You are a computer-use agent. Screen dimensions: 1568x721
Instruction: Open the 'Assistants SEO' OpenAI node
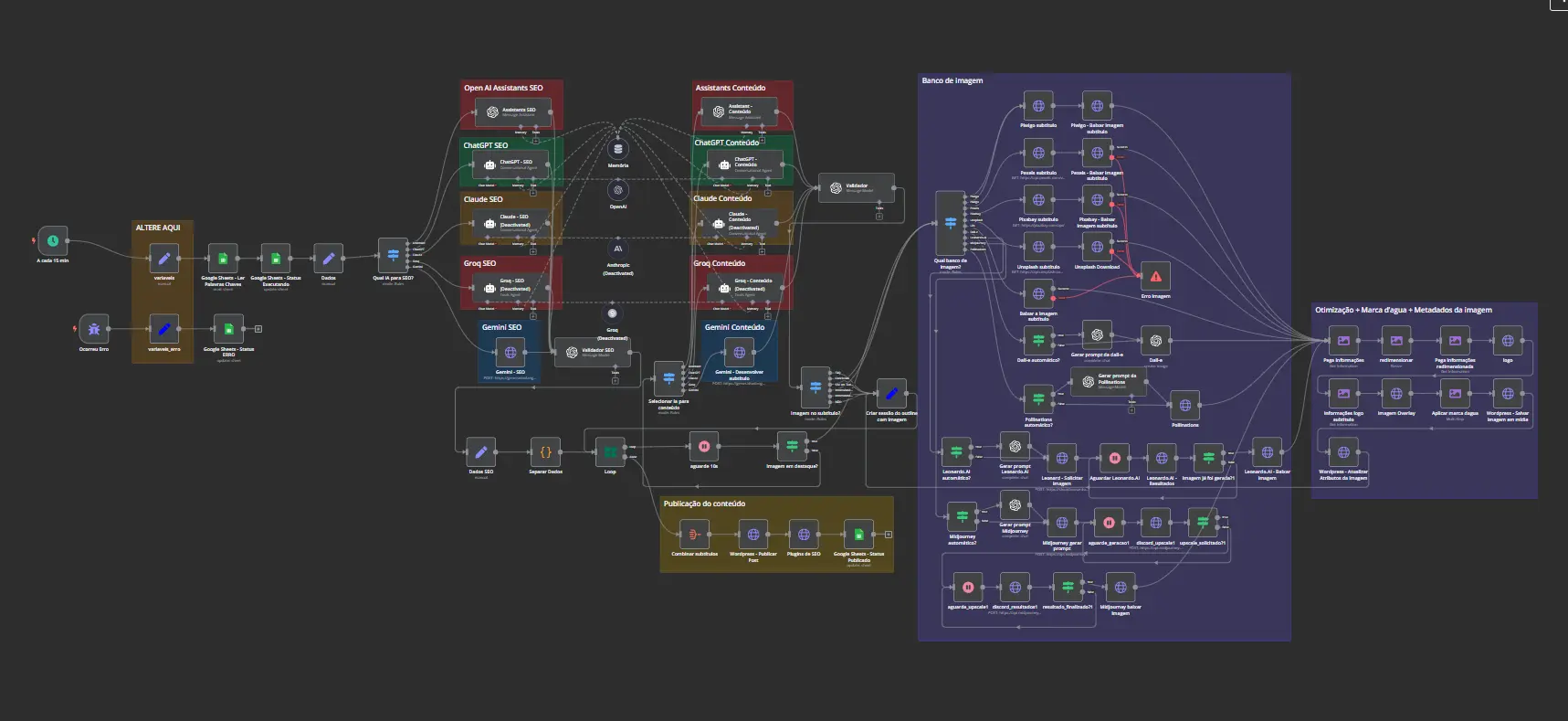pyautogui.click(x=512, y=112)
